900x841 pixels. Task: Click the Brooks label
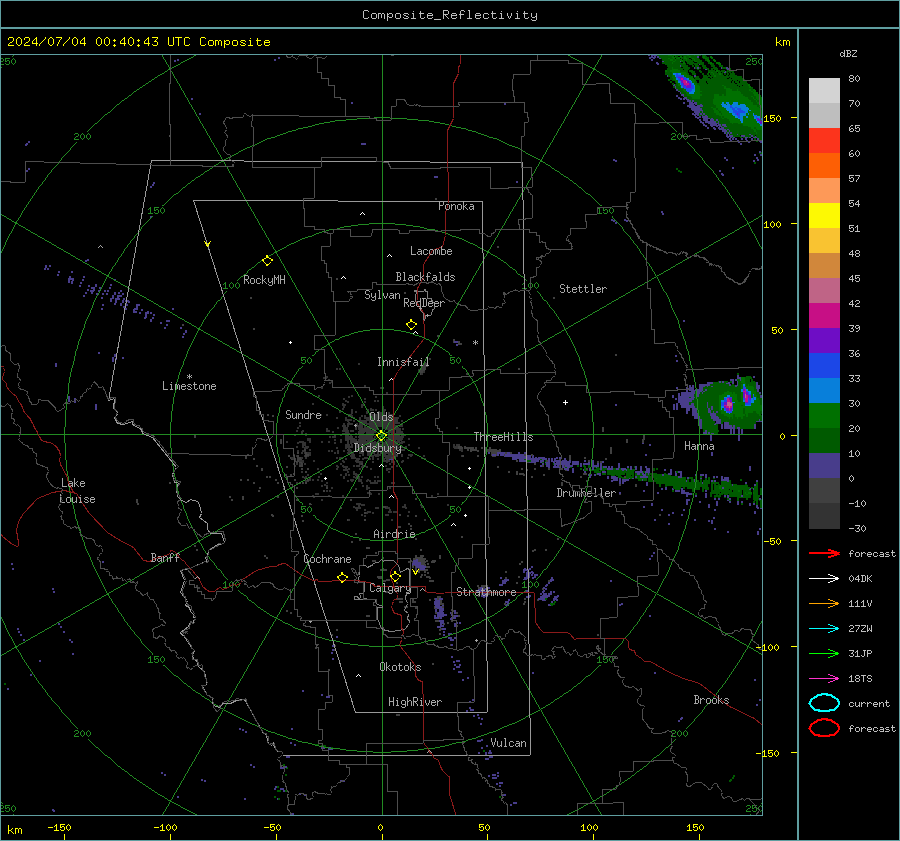711,700
